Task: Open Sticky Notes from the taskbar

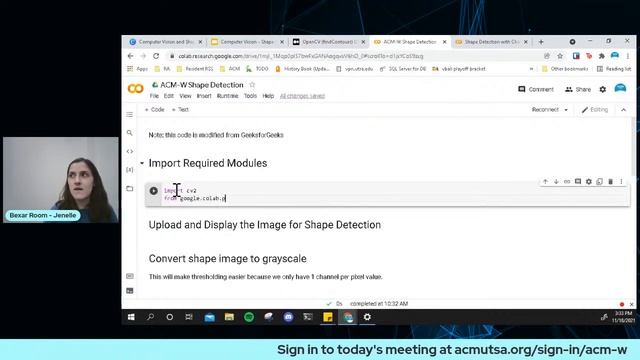Action: pos(328,317)
